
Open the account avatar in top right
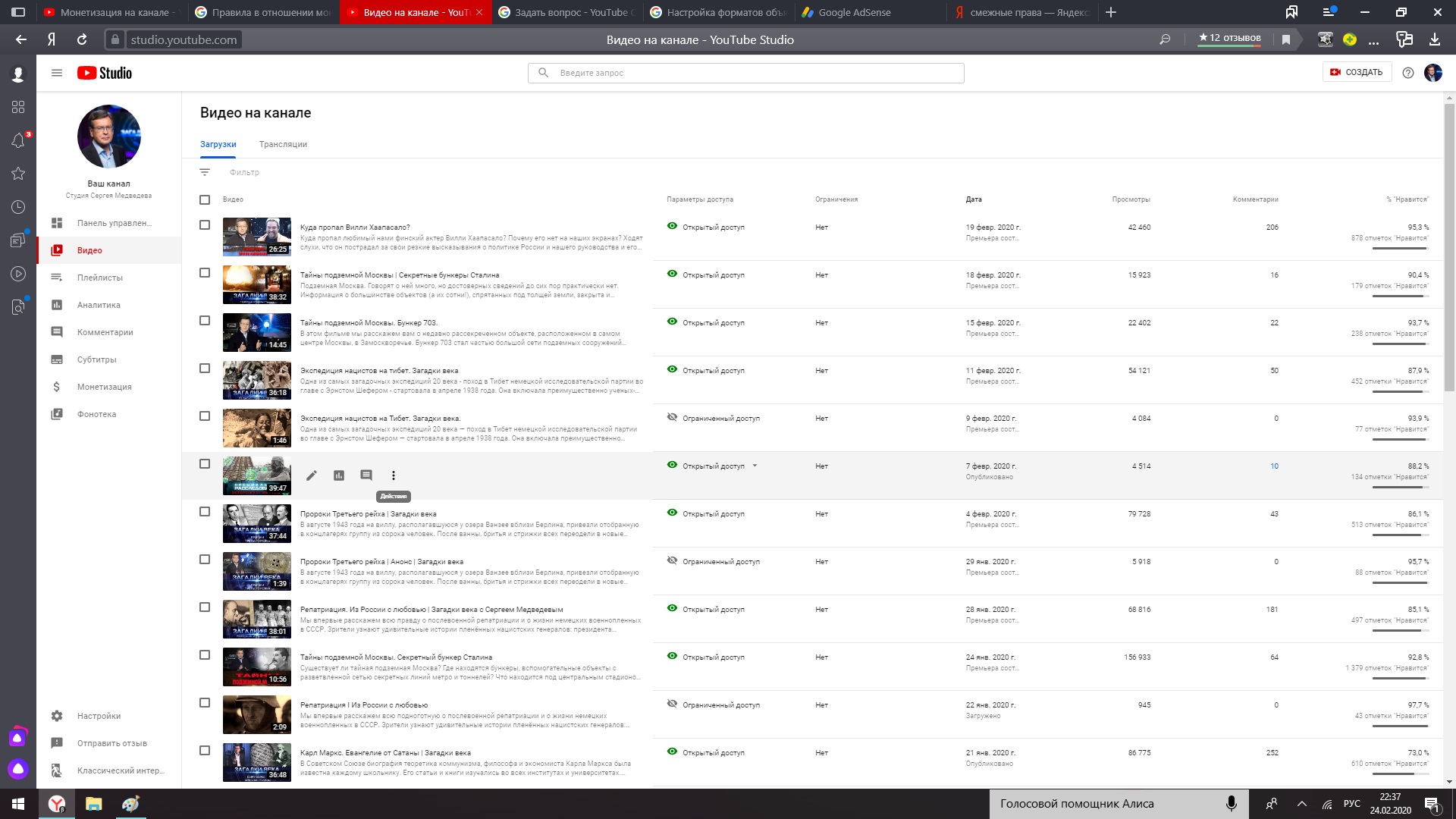click(1433, 73)
